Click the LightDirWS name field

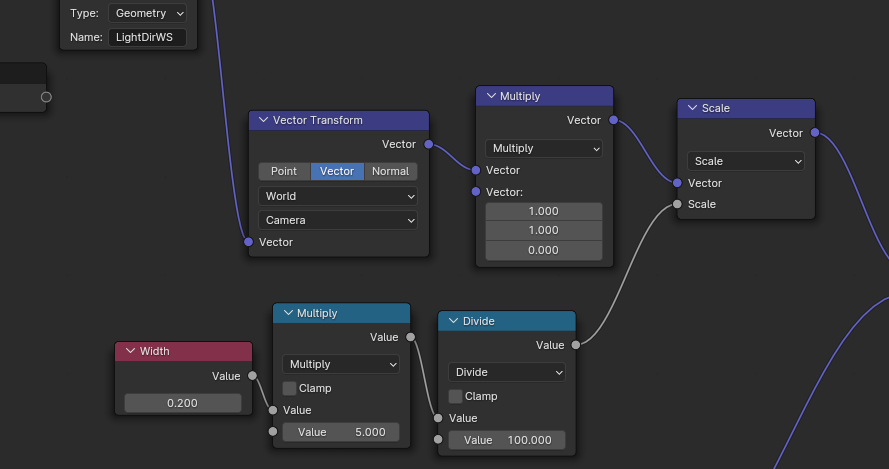147,37
